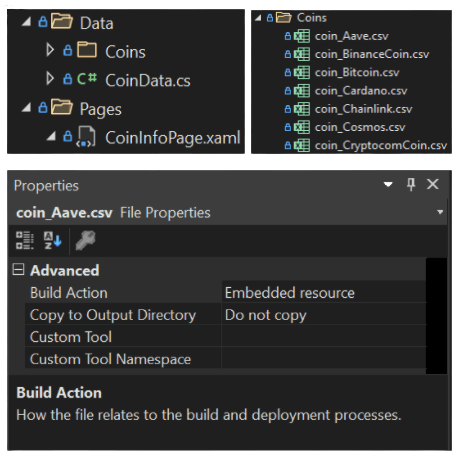
Task: Click the Categorized view icon in Properties
Action: (25, 240)
